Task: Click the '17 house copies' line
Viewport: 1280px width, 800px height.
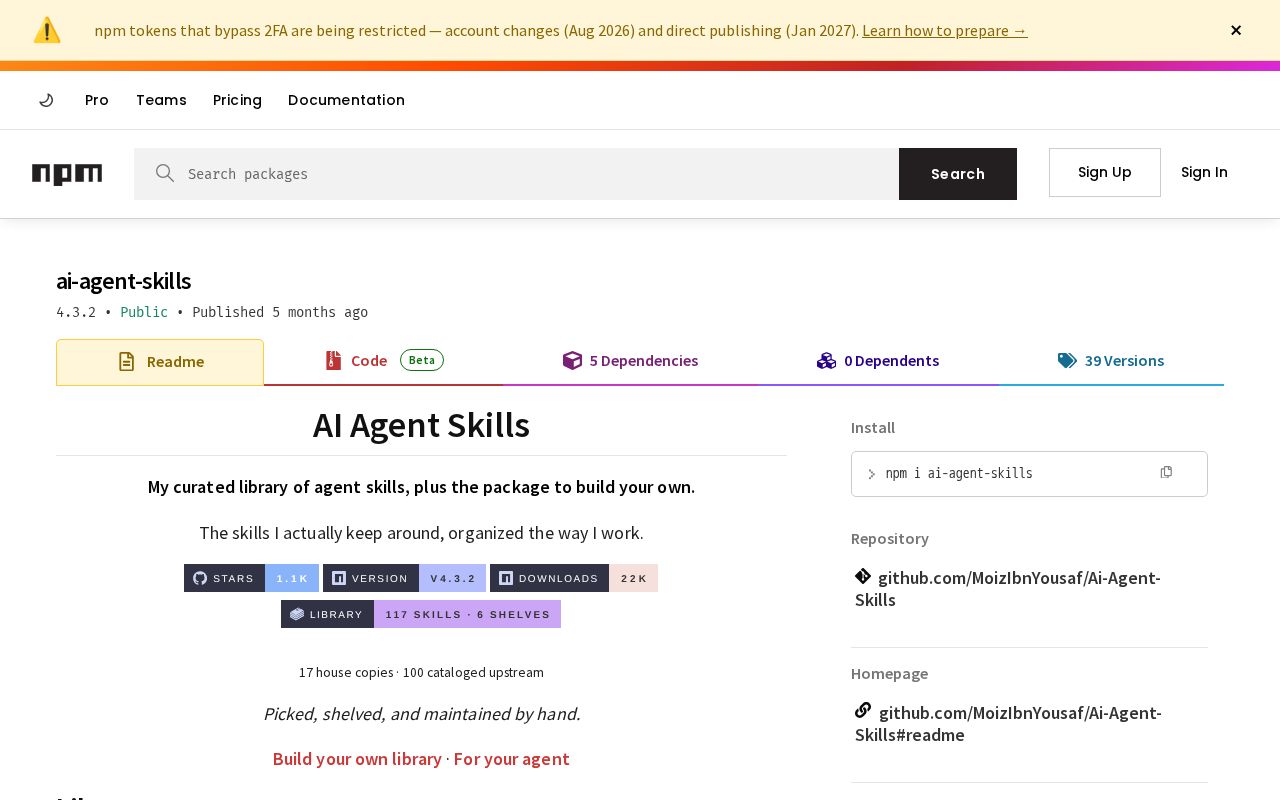Action: [x=421, y=672]
